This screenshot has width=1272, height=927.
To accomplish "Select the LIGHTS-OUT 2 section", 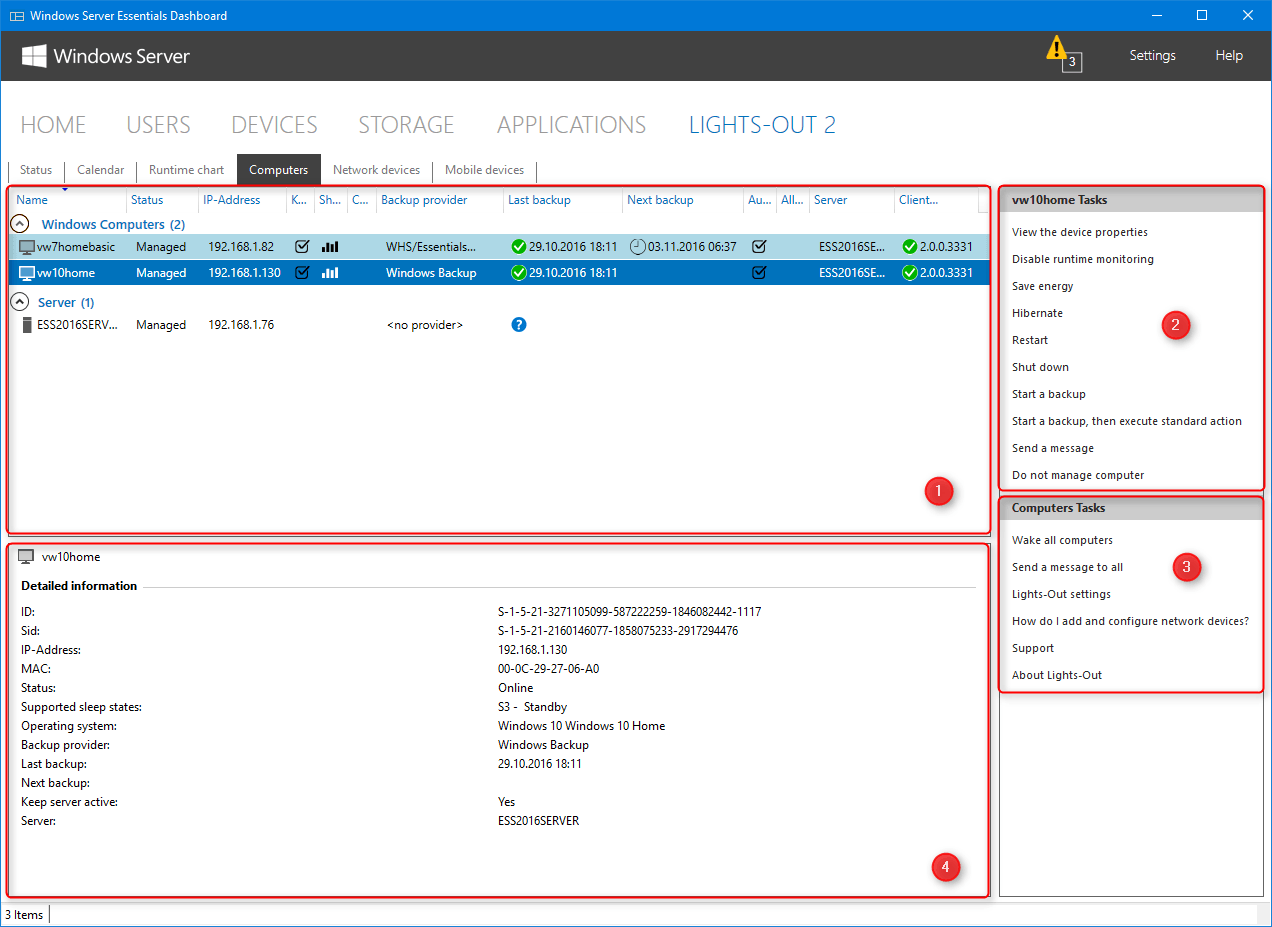I will tap(762, 125).
